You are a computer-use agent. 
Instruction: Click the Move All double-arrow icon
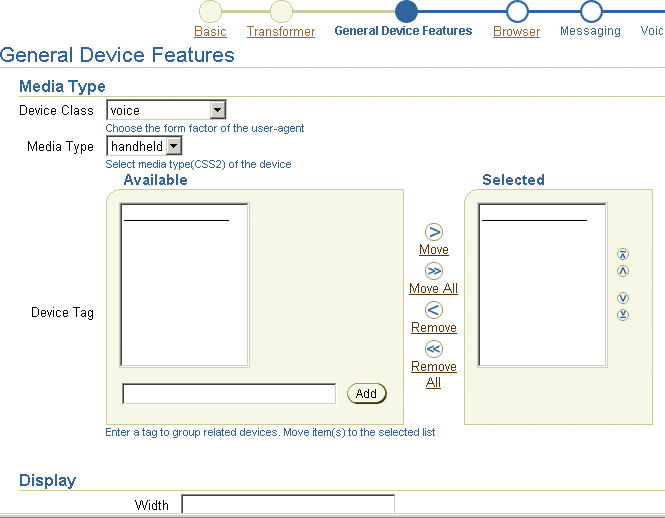tap(433, 271)
